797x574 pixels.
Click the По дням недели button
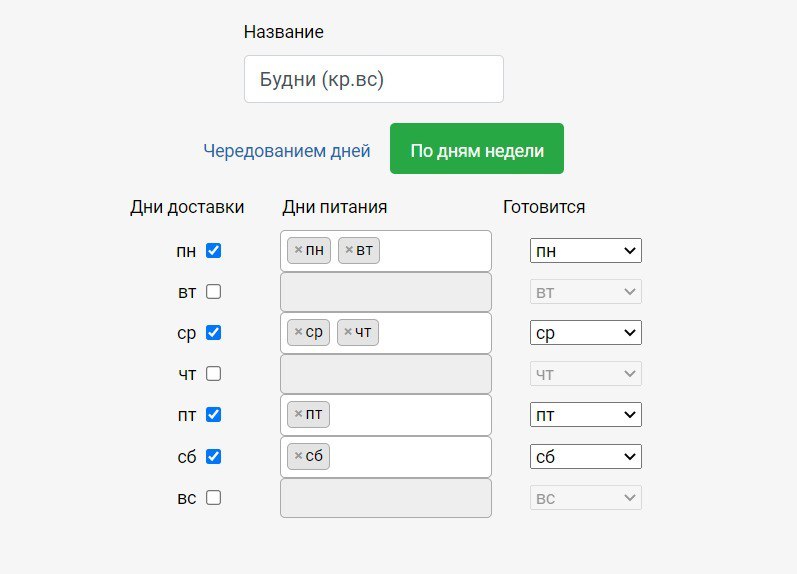tap(477, 149)
